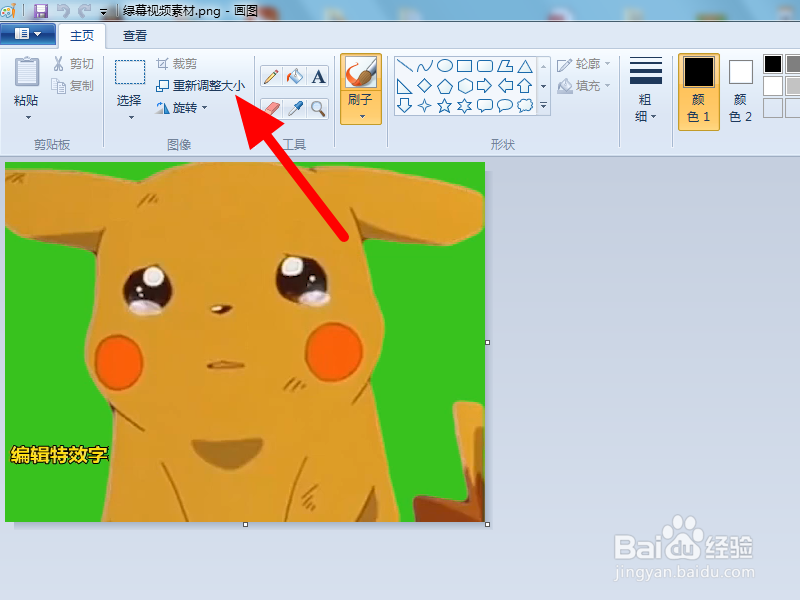Viewport: 800px width, 600px height.
Task: Expand the Select (选择) dropdown arrow
Action: tap(131, 118)
